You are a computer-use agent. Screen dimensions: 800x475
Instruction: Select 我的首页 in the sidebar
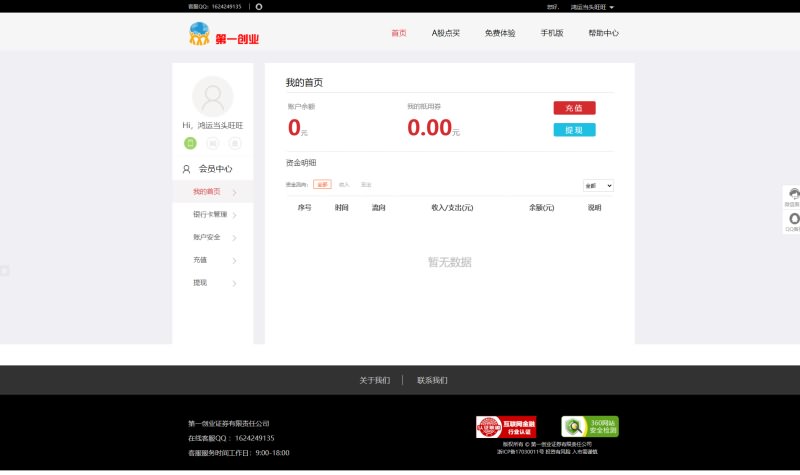point(213,192)
